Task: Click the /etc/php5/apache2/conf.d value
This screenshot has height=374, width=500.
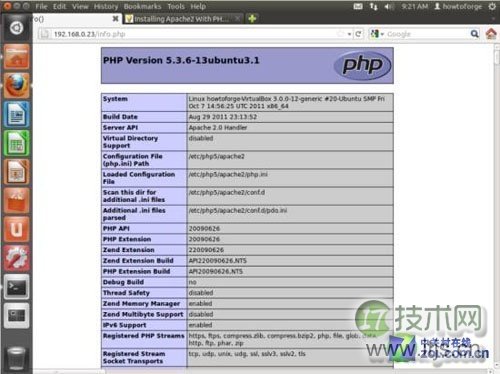Action: [x=227, y=192]
